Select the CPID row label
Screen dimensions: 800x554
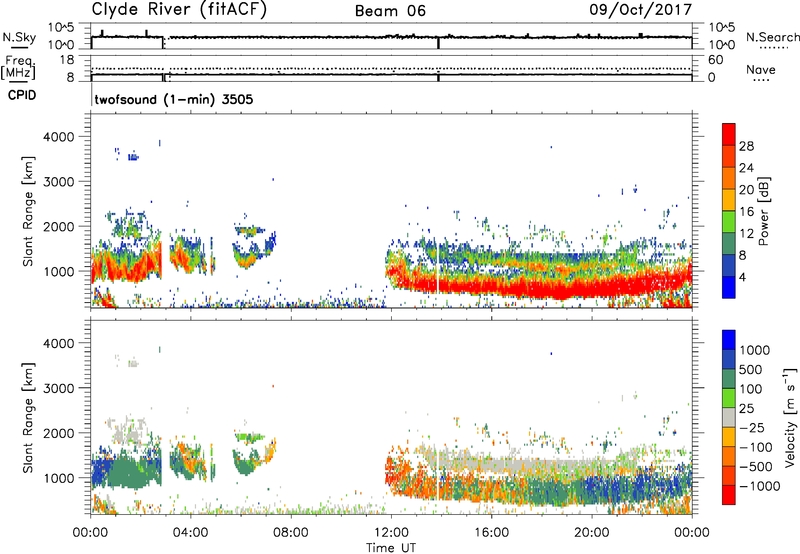pos(22,95)
